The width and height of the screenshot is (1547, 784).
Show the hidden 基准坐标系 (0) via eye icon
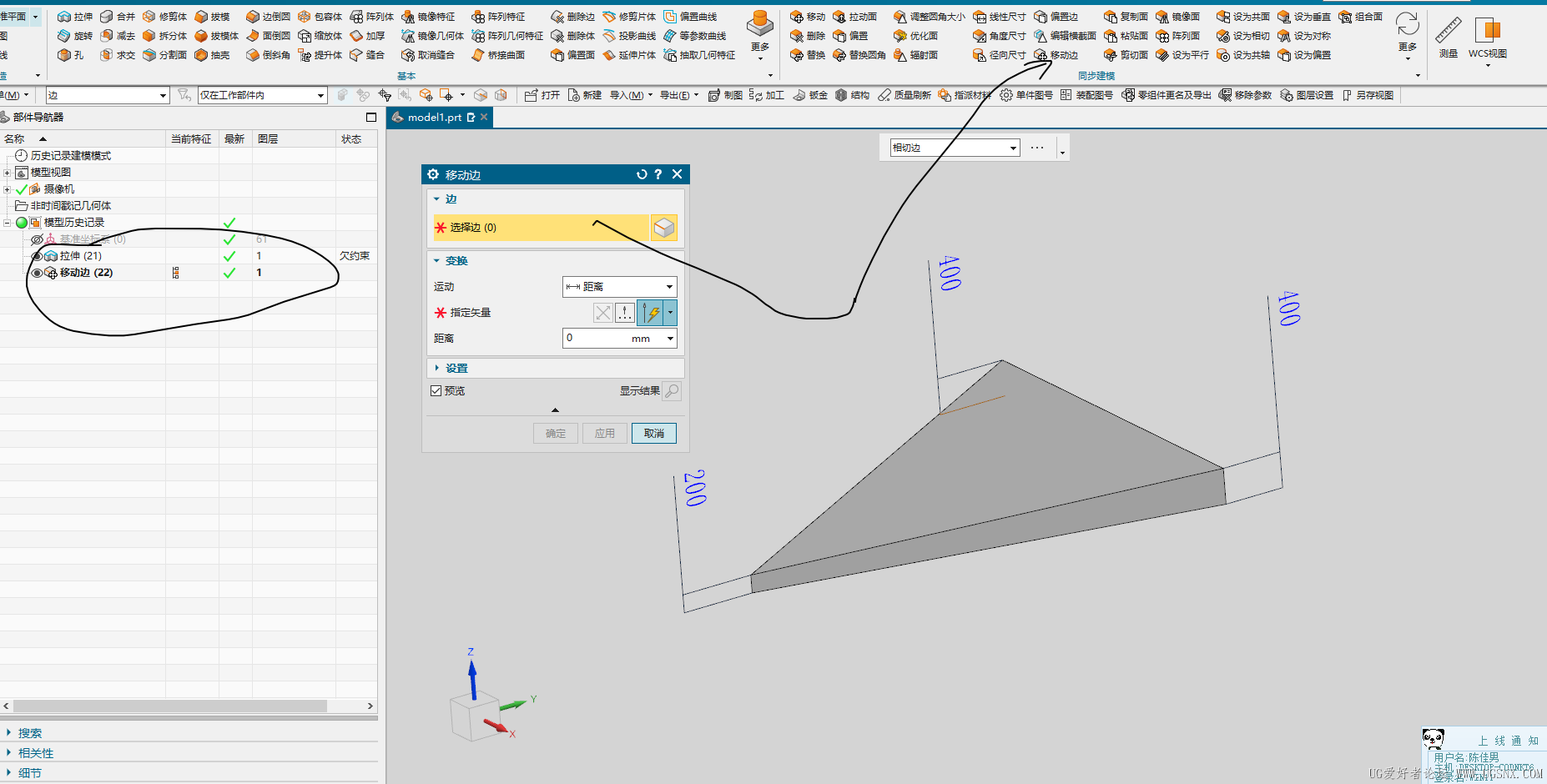point(37,239)
